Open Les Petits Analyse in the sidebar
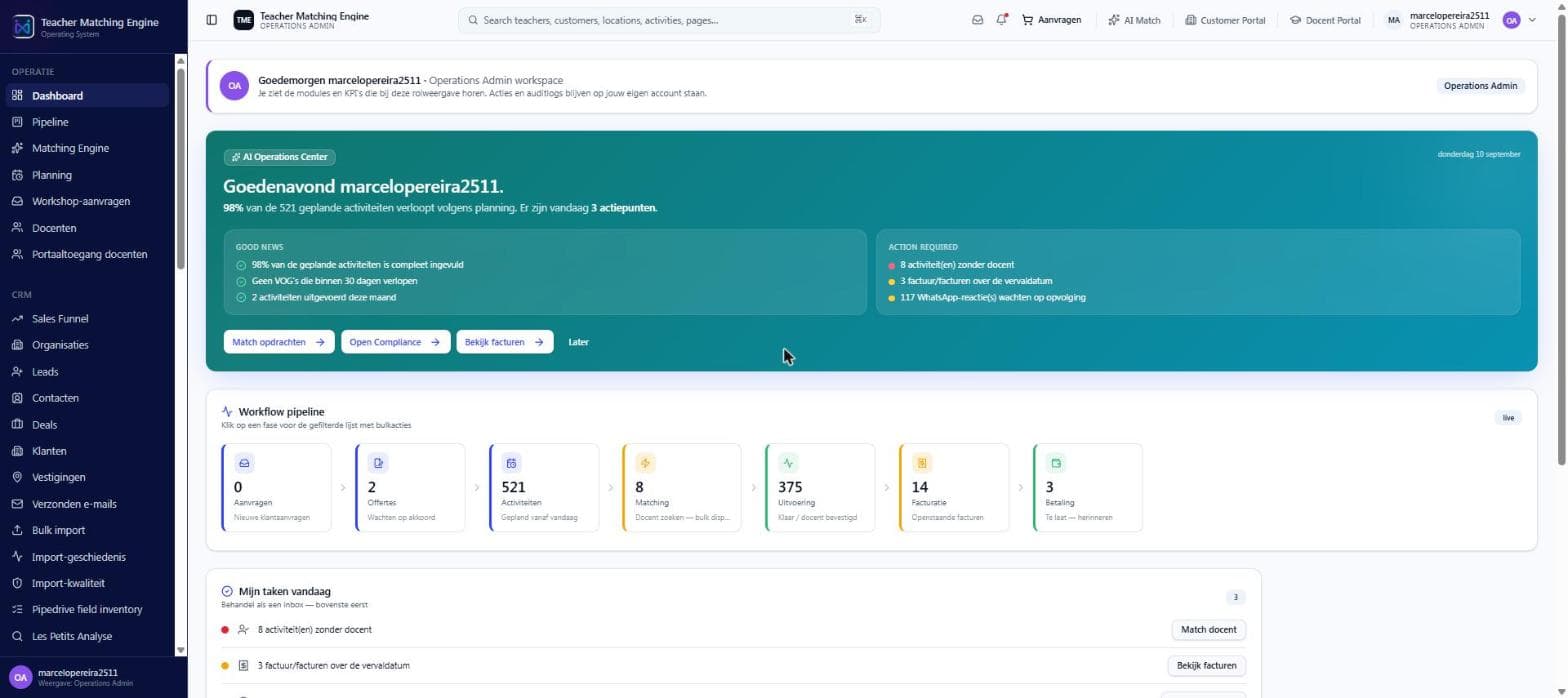Screen dimensions: 1568x698 coord(87,636)
